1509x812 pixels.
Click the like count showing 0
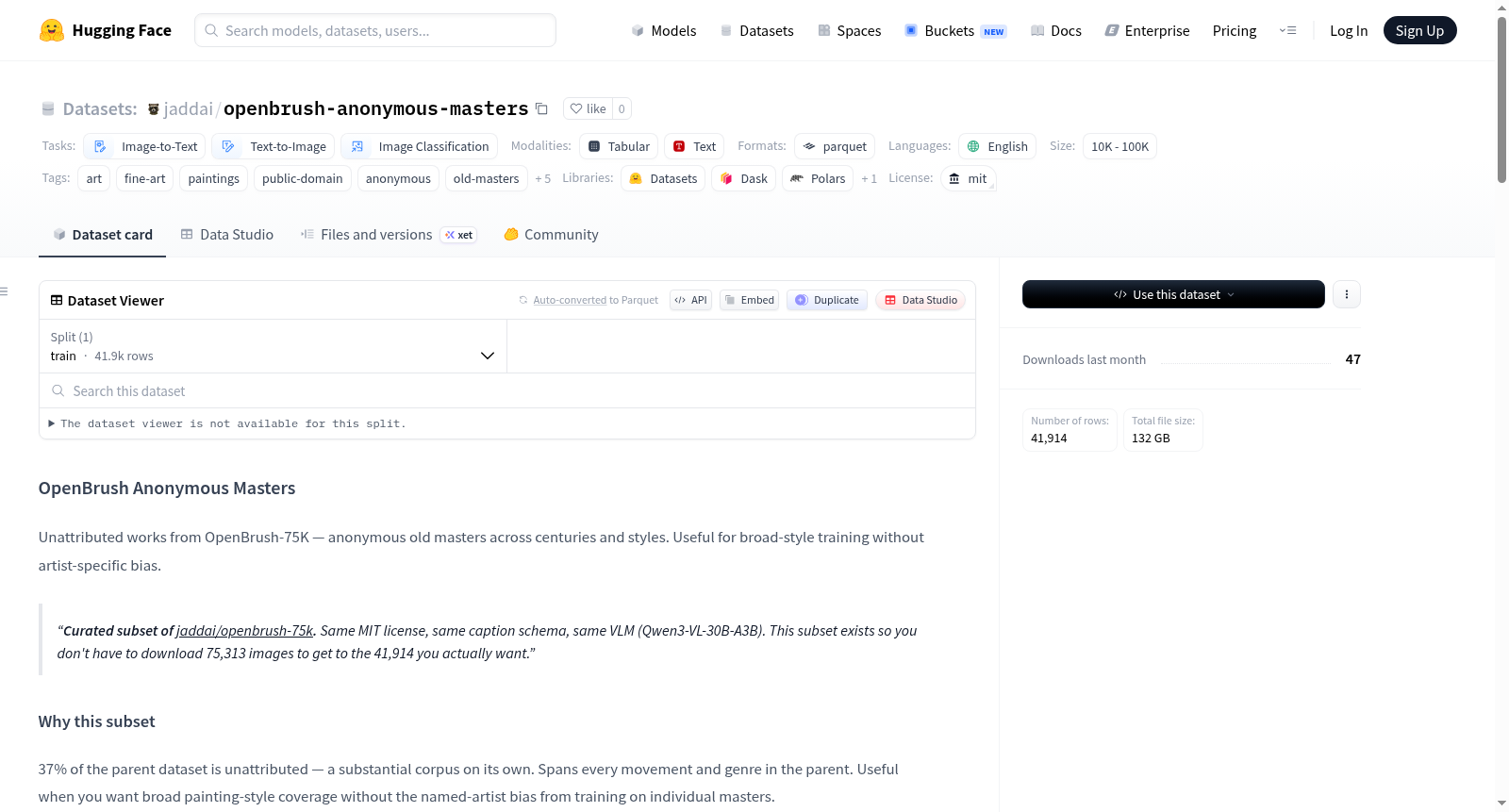coord(622,108)
